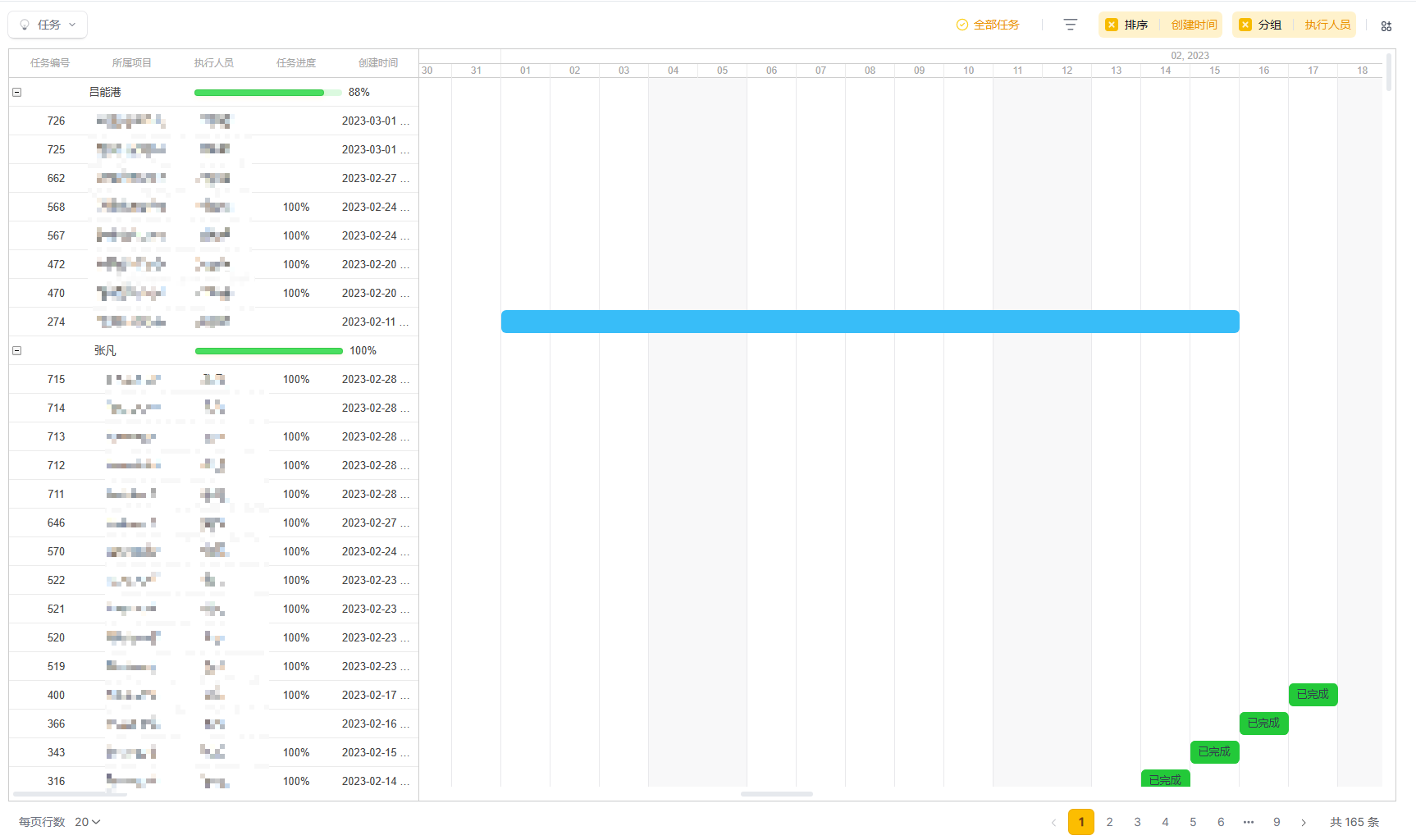Jump ahead with pagination ellipsis

pos(1249,822)
